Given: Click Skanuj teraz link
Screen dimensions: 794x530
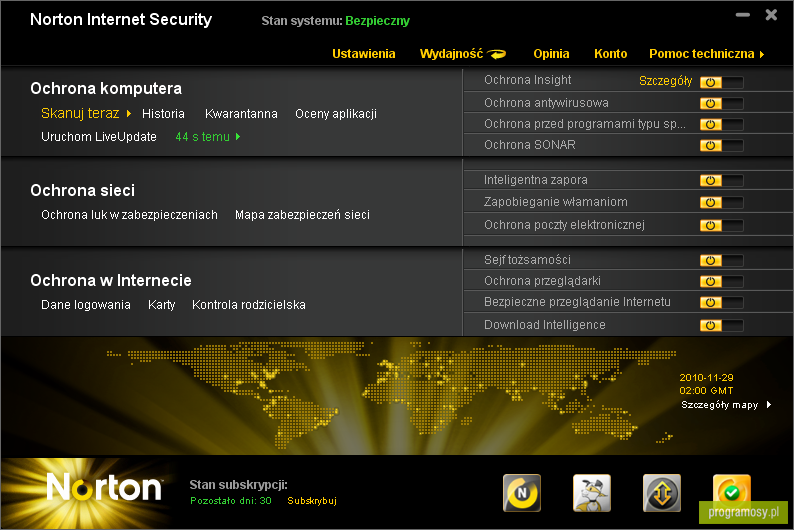Looking at the screenshot, I should point(80,113).
